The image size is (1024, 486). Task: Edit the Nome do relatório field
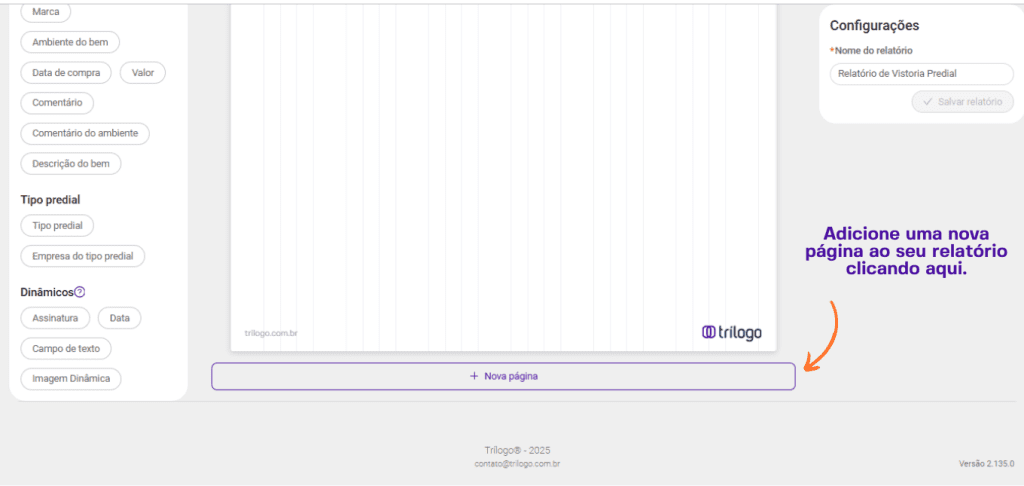coord(921,73)
